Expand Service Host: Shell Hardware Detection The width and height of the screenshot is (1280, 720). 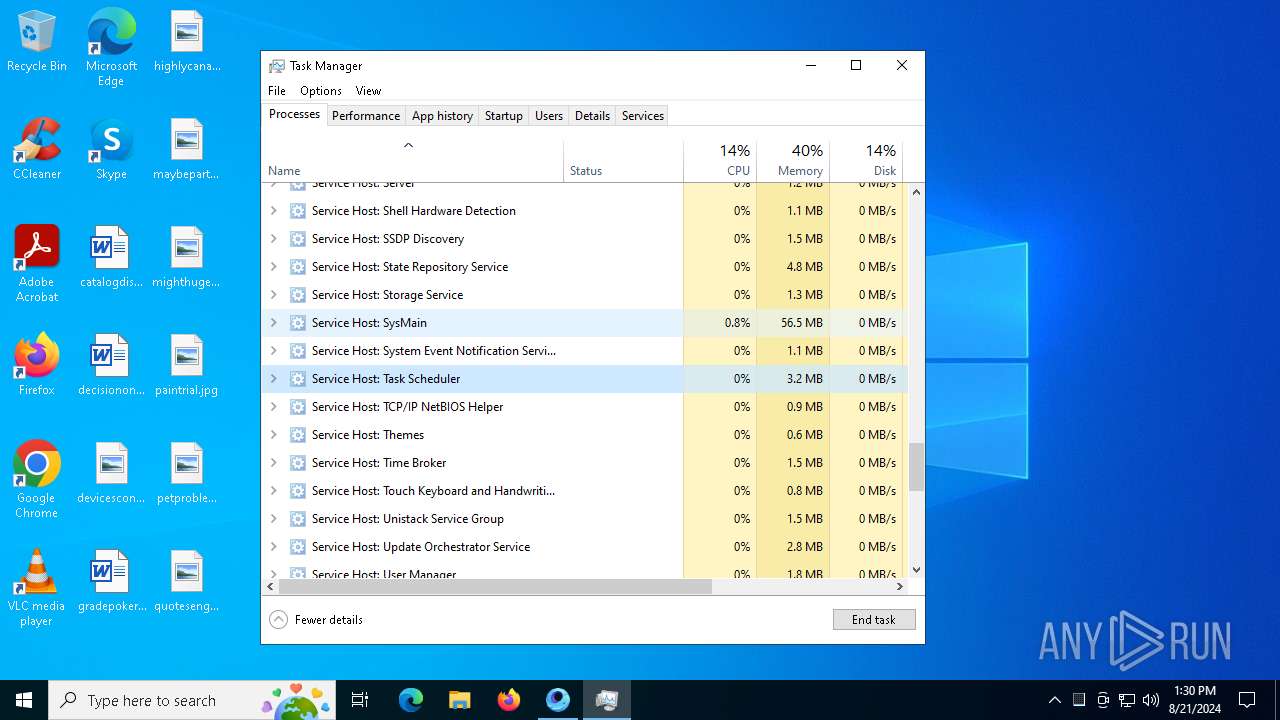point(274,211)
